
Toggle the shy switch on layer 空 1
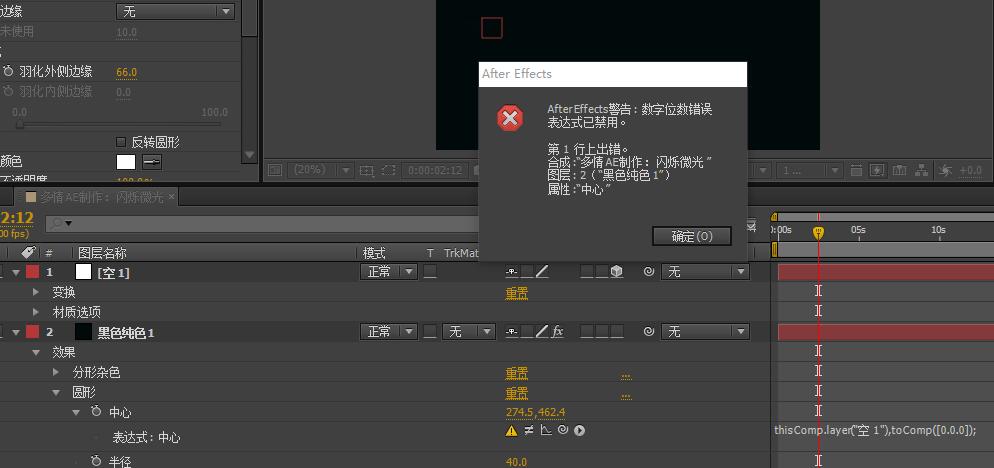[x=512, y=271]
